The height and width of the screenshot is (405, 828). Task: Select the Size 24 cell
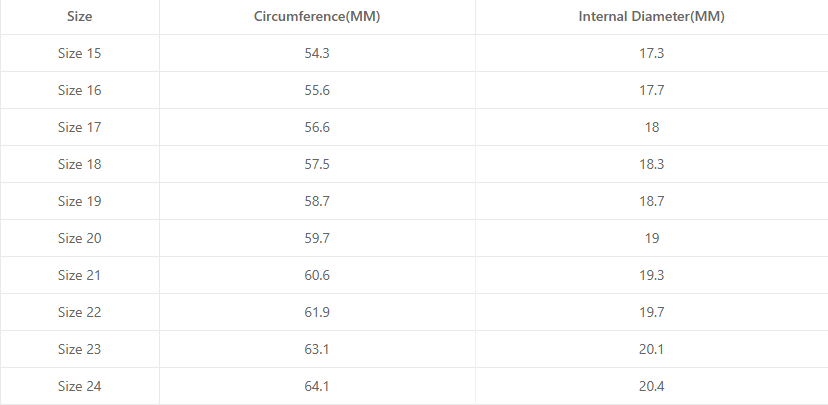79,386
